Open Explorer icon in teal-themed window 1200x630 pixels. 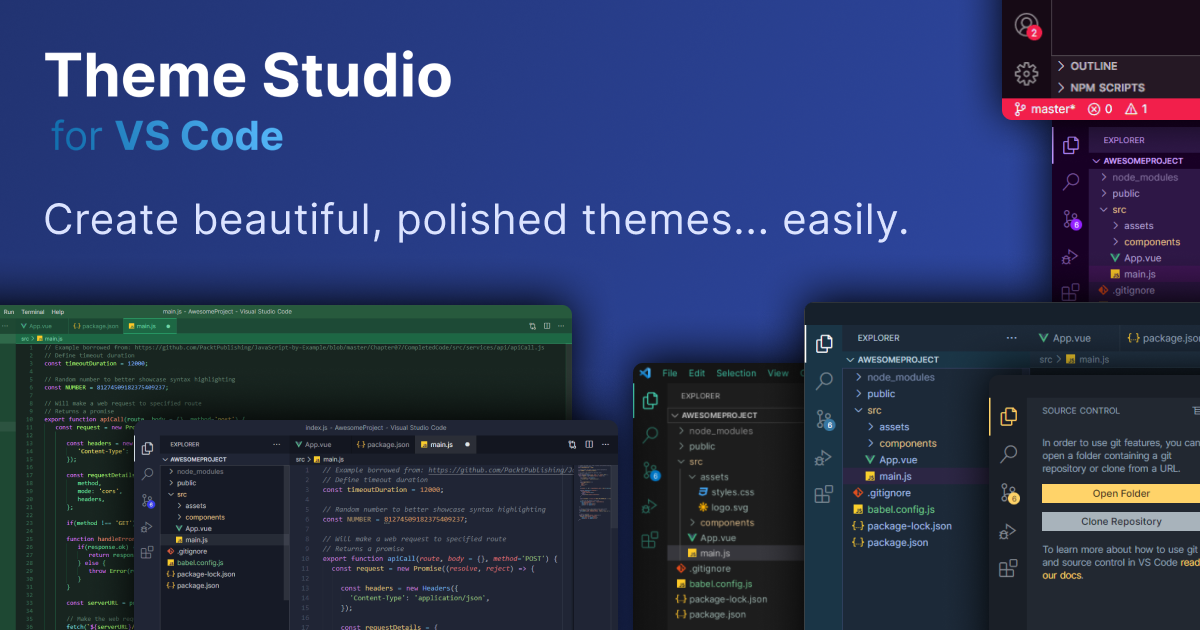pos(824,343)
